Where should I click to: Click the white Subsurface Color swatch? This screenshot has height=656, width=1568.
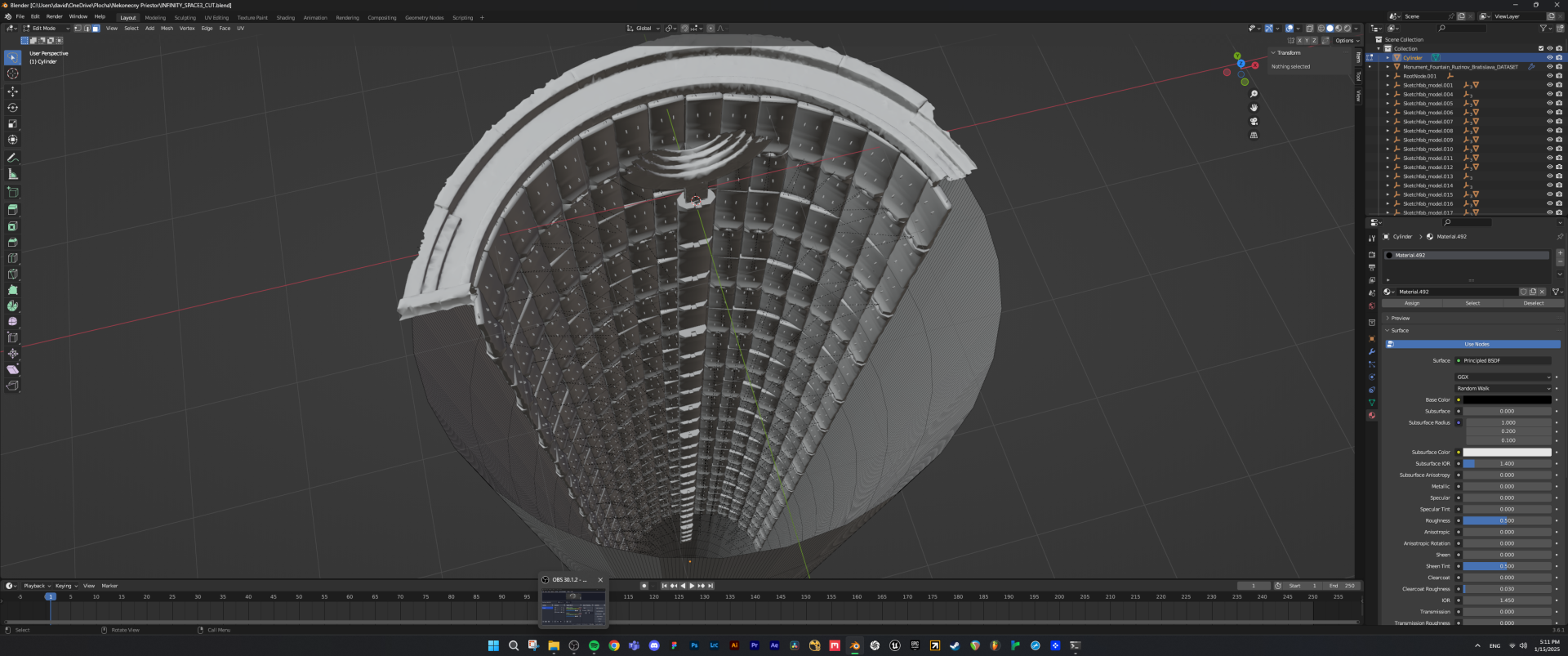tap(1507, 453)
